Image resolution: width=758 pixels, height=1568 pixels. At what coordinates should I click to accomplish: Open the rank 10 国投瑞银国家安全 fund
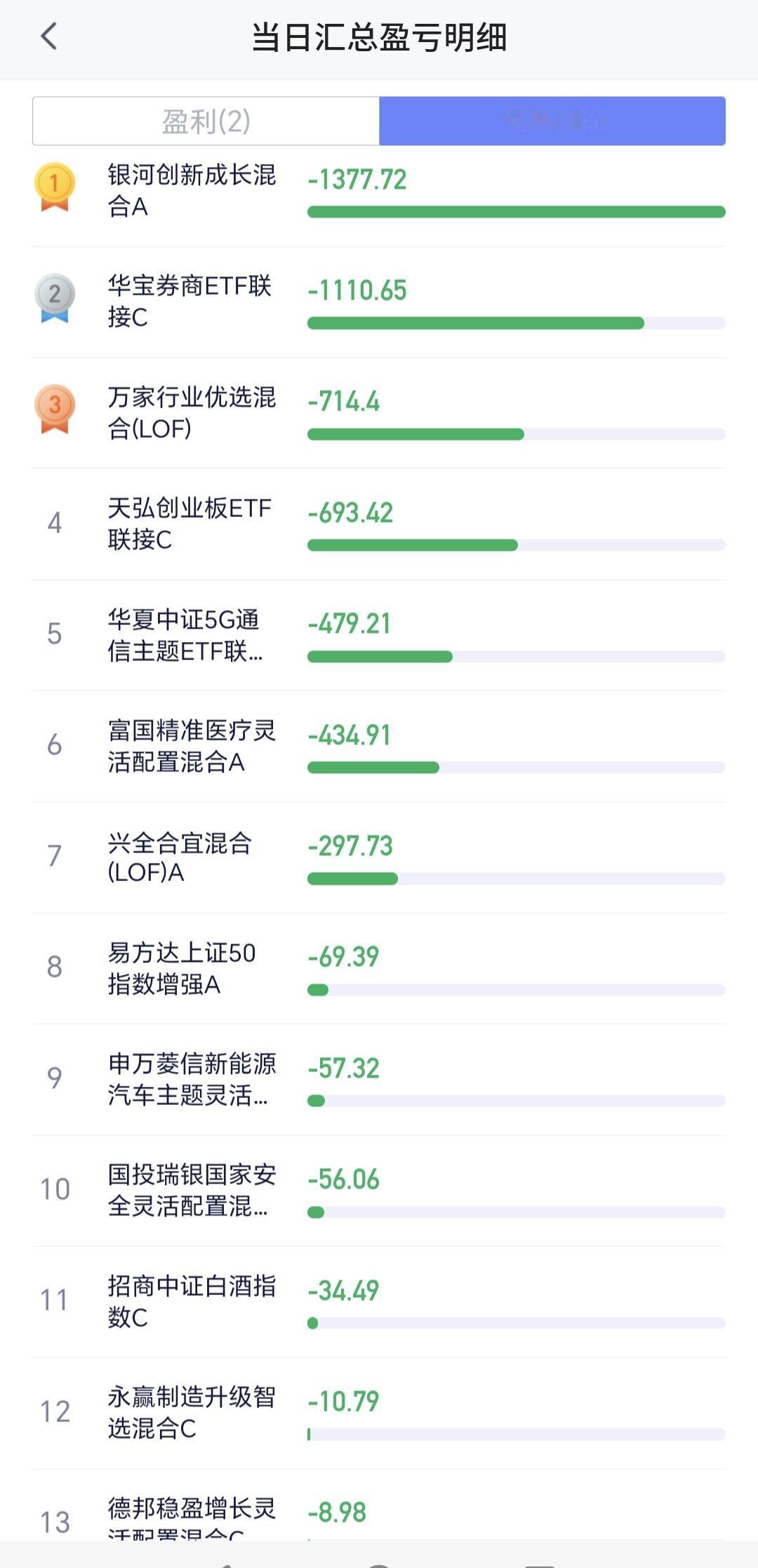click(191, 1190)
